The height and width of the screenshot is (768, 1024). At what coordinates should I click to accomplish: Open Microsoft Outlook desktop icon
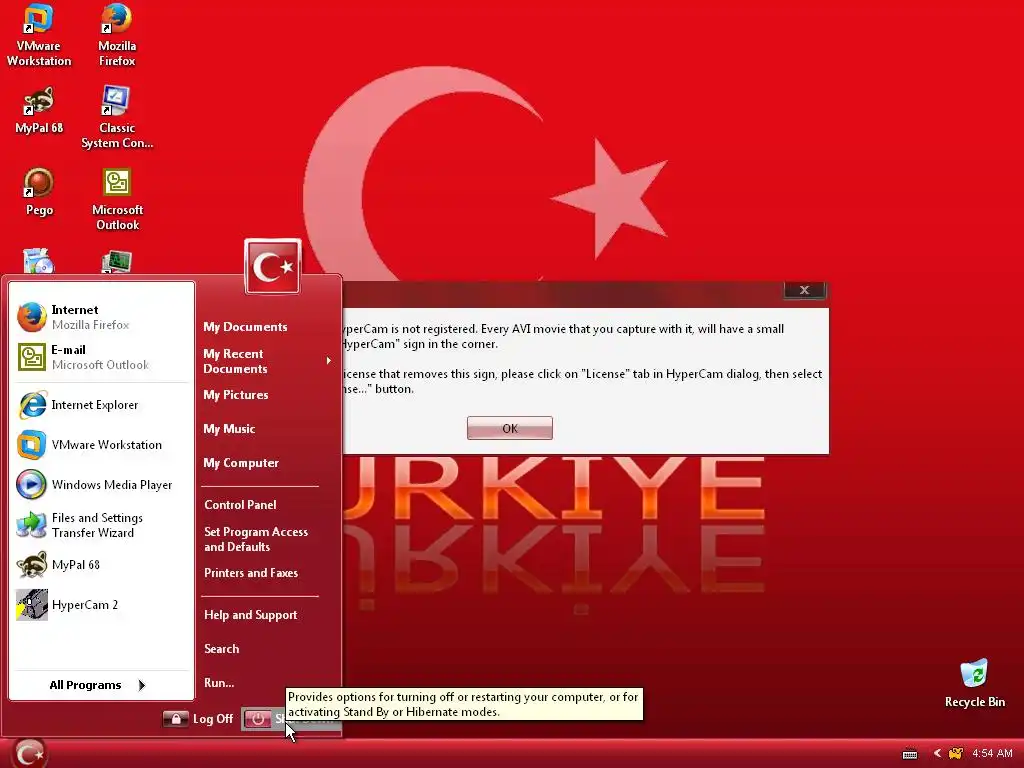coord(117,200)
